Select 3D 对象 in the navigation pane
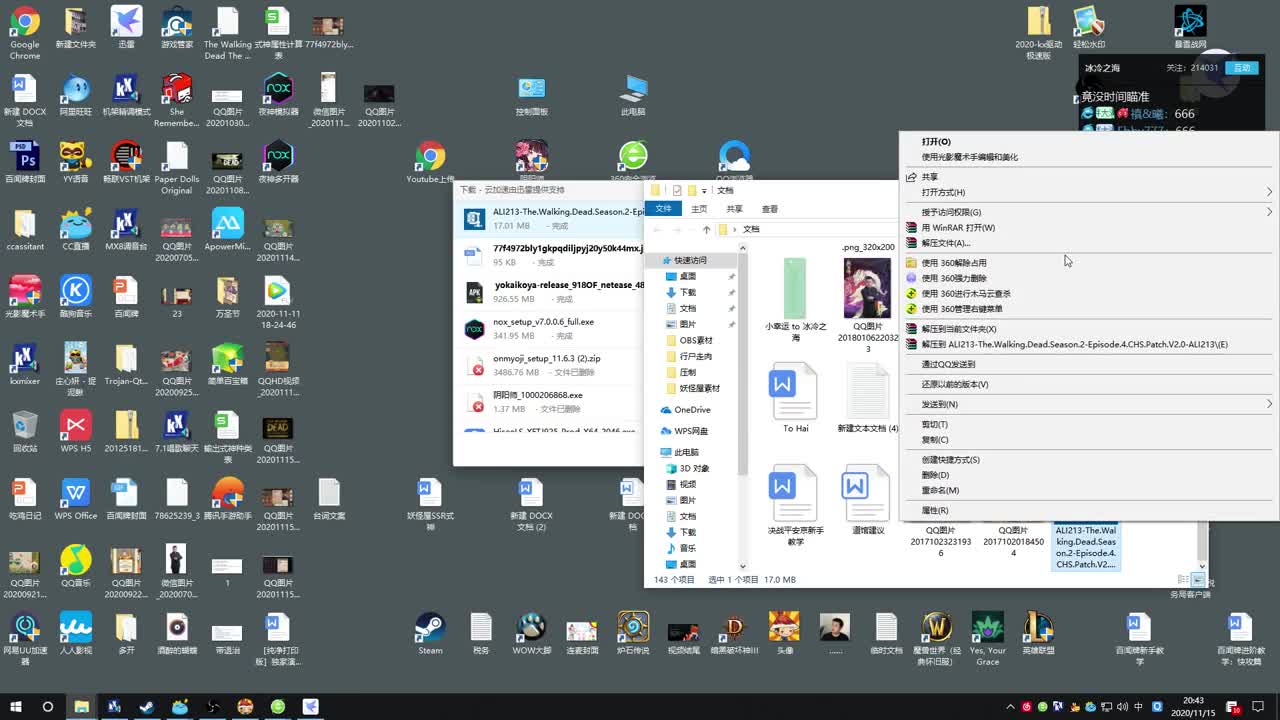The height and width of the screenshot is (720, 1280). coord(694,468)
